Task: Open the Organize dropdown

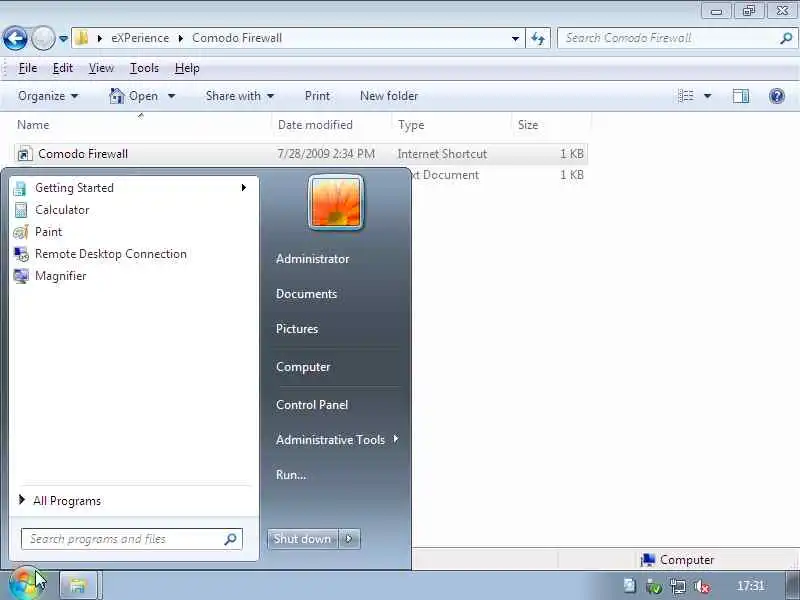Action: [48, 96]
